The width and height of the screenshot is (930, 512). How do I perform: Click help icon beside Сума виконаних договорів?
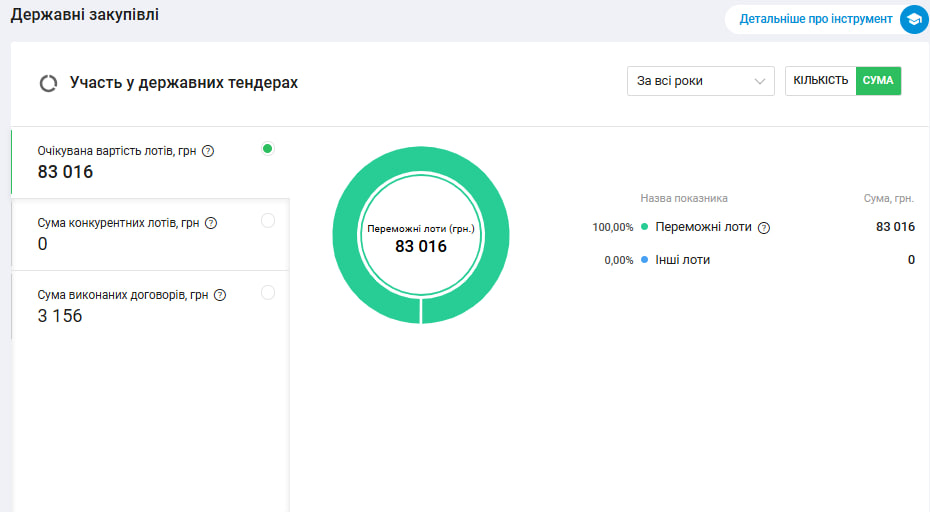point(220,295)
